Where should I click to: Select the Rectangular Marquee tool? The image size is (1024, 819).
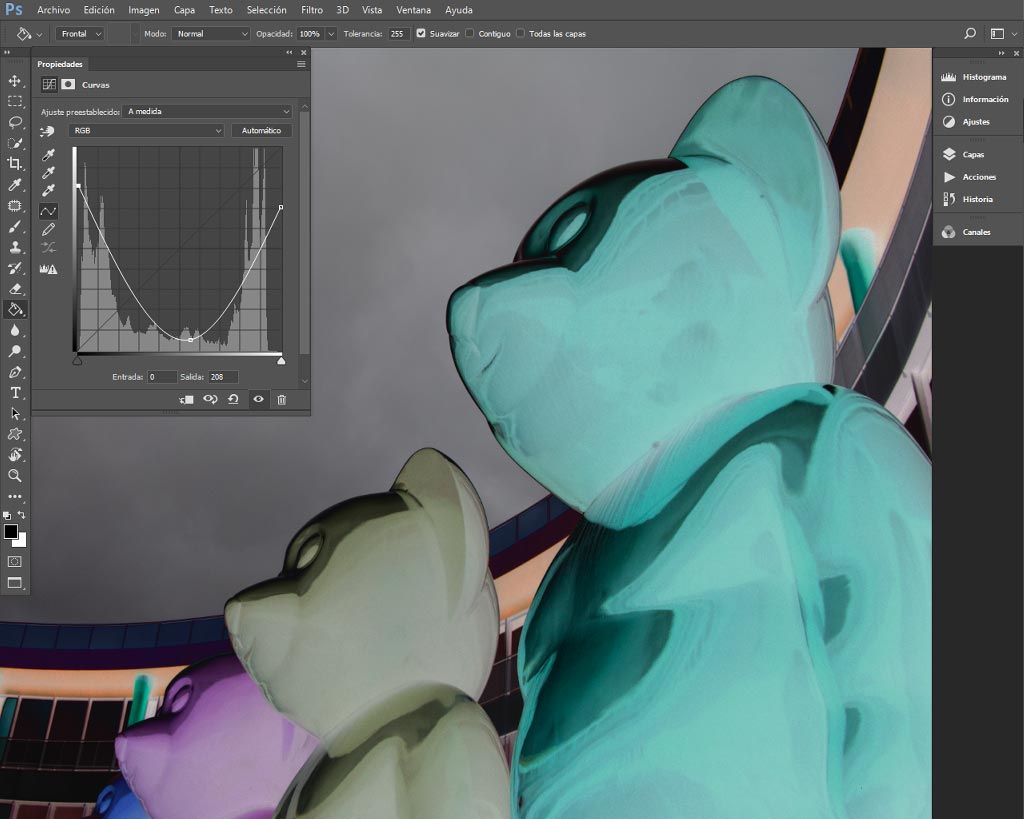14,101
